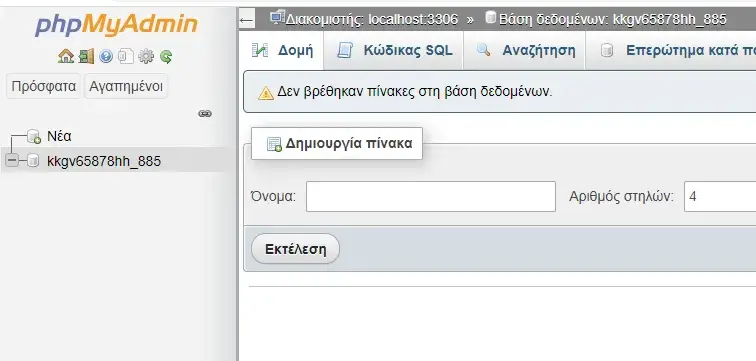Screen dimensions: 756x361
Task: Click the Δημιουργία πίνακα legend heading
Action: [337, 143]
